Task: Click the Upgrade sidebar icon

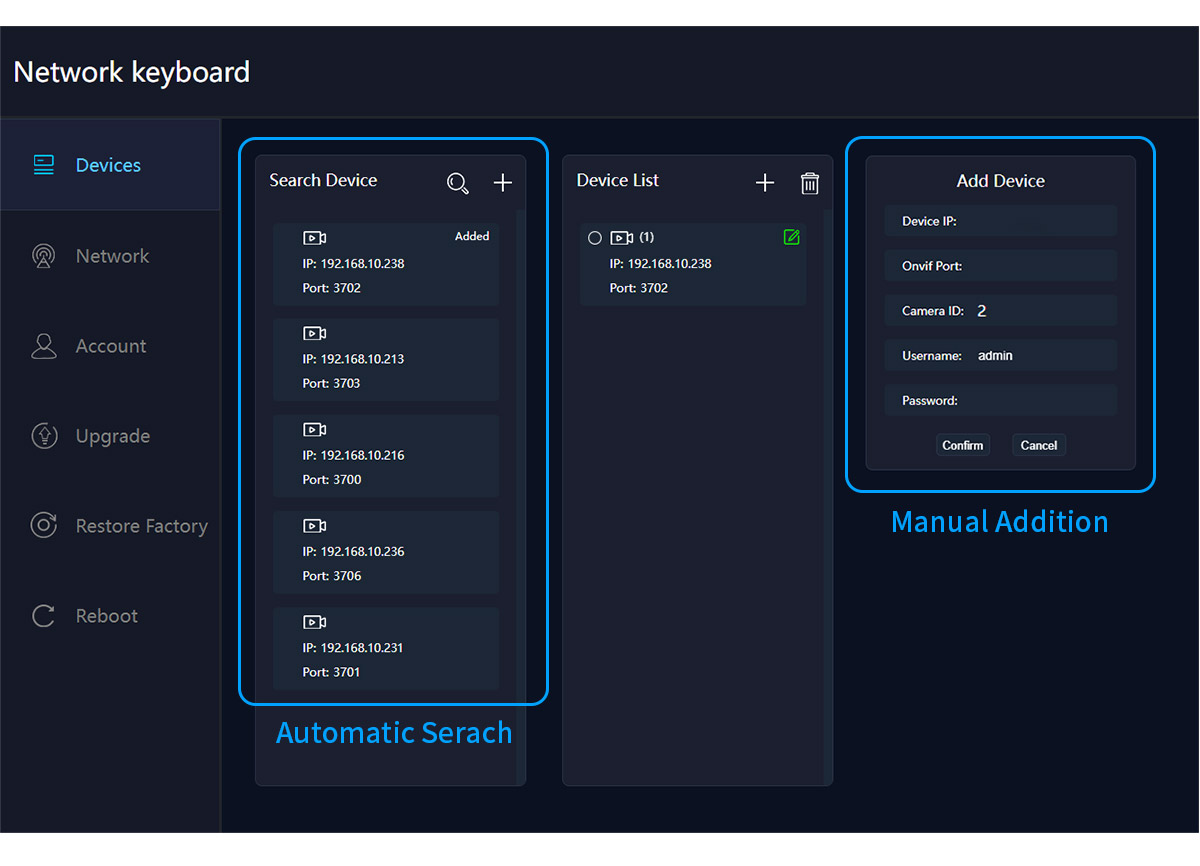Action: pyautogui.click(x=43, y=436)
